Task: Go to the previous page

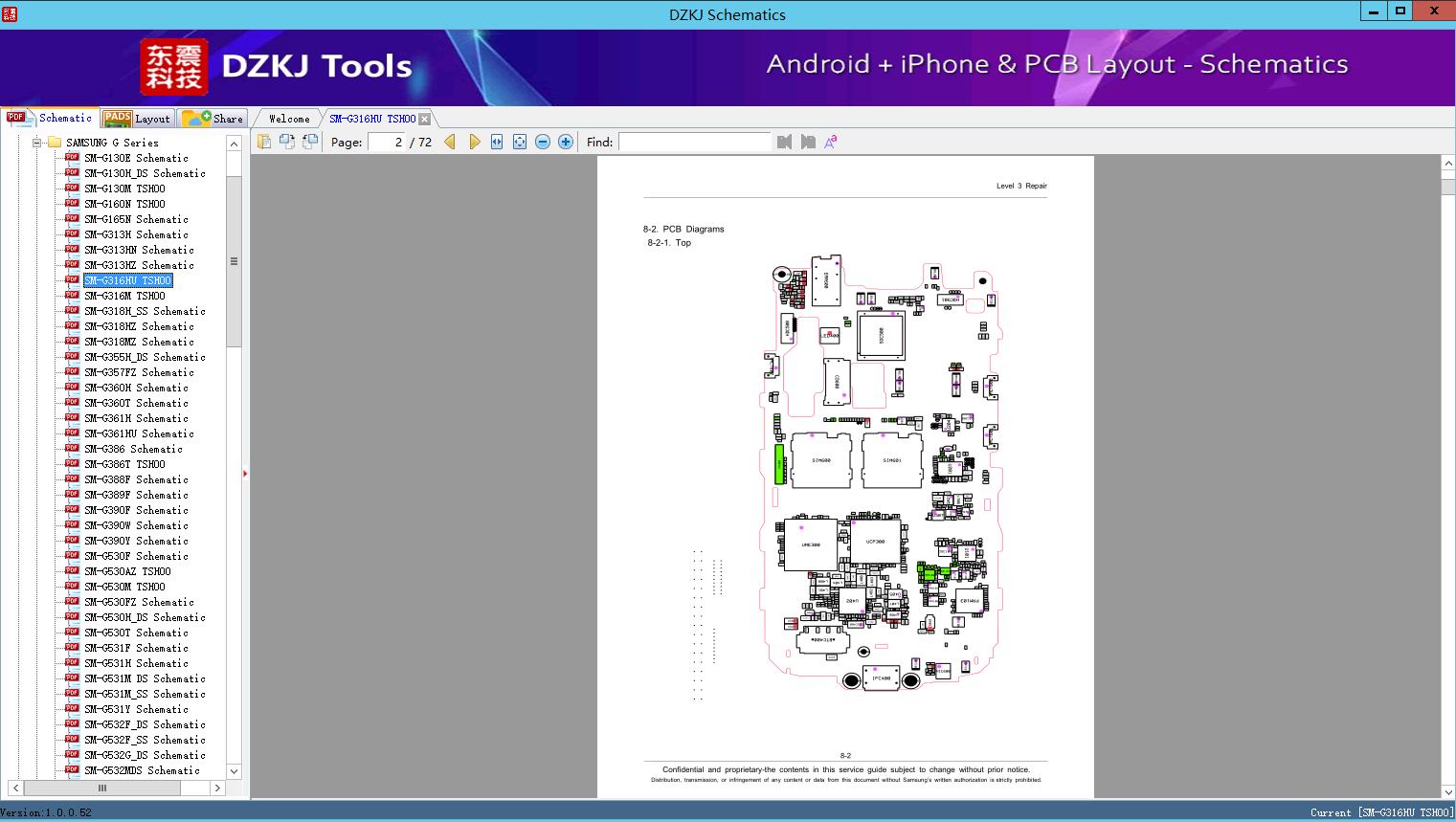Action: (x=450, y=142)
